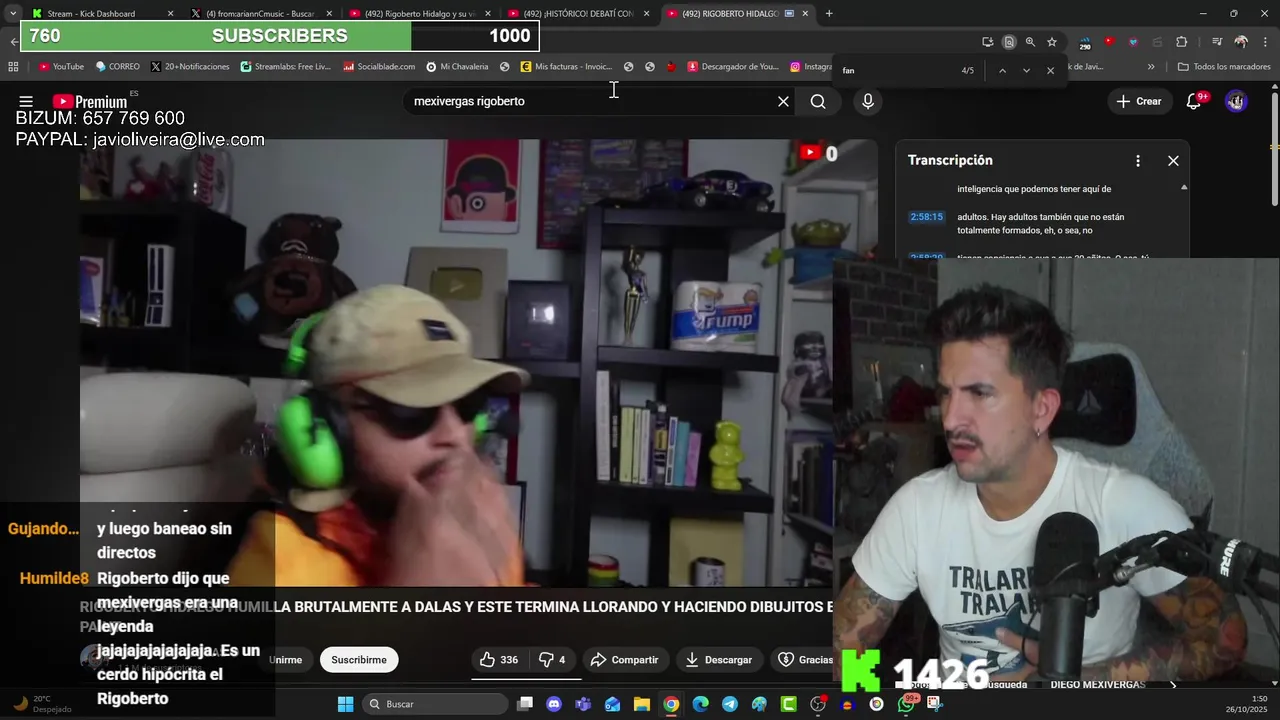Image resolution: width=1280 pixels, height=720 pixels.
Task: Click find-in-page text field containing fan
Action: (895, 70)
